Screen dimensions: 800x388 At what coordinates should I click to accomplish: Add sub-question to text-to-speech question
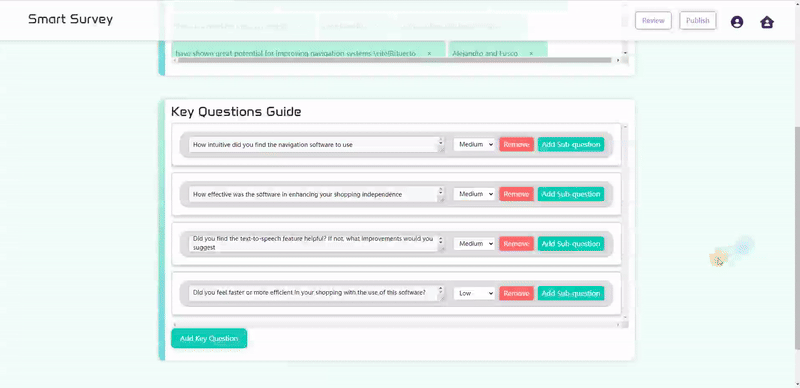click(571, 244)
